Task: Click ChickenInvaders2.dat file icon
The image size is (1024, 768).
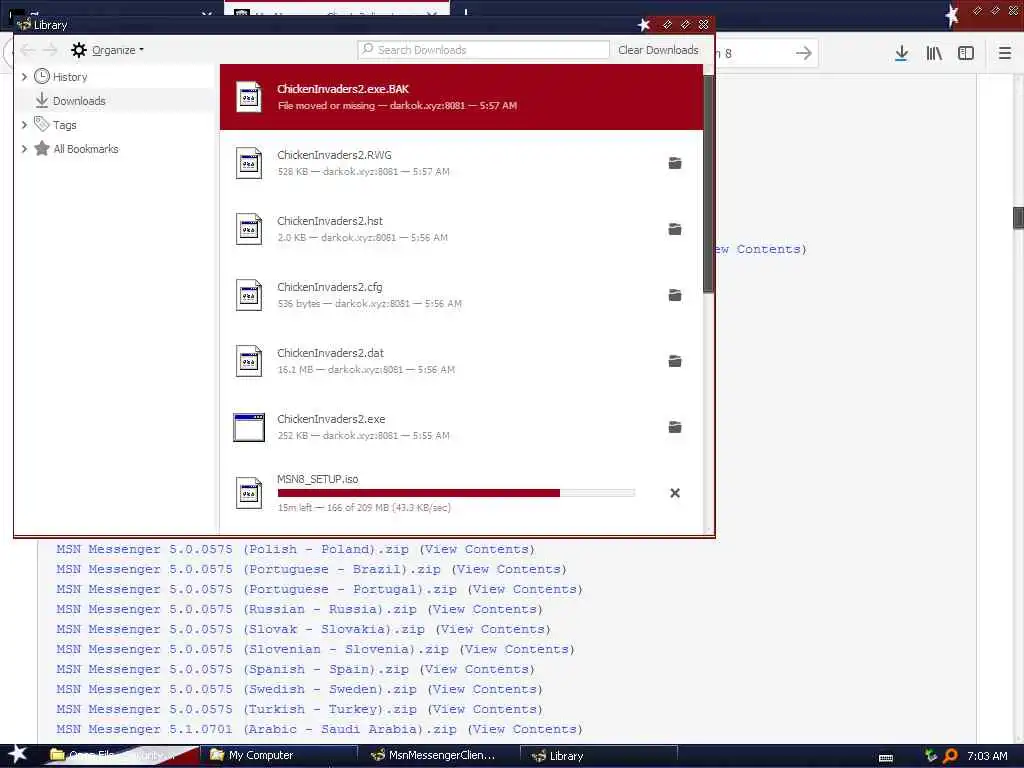Action: tap(249, 361)
